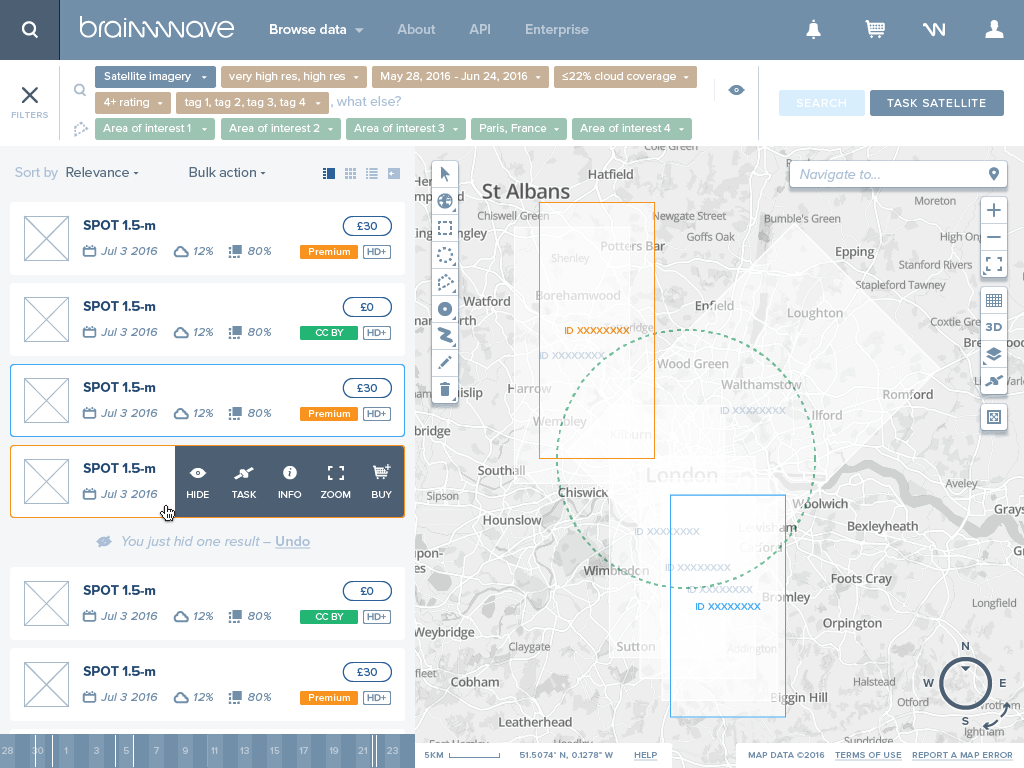Select timeline date 21

point(362,751)
